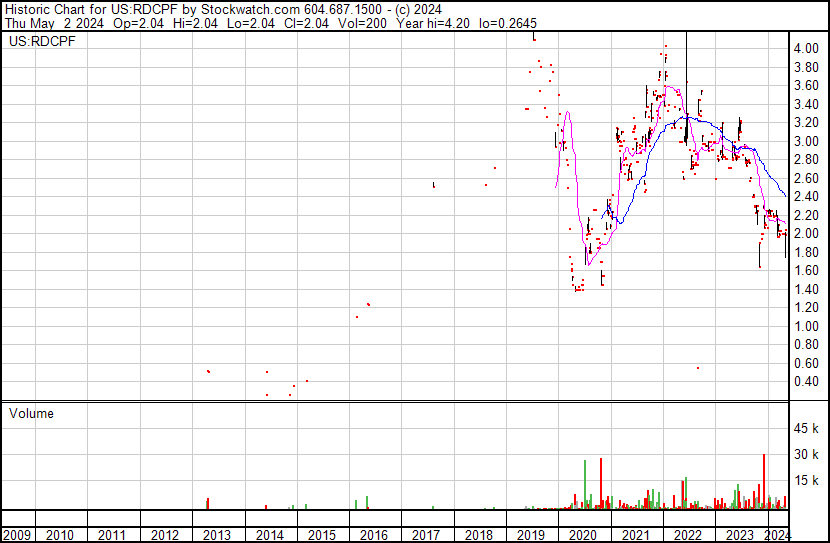Screen dimensions: 830x543
Task: Click the Volume panel label
Action: point(31,413)
